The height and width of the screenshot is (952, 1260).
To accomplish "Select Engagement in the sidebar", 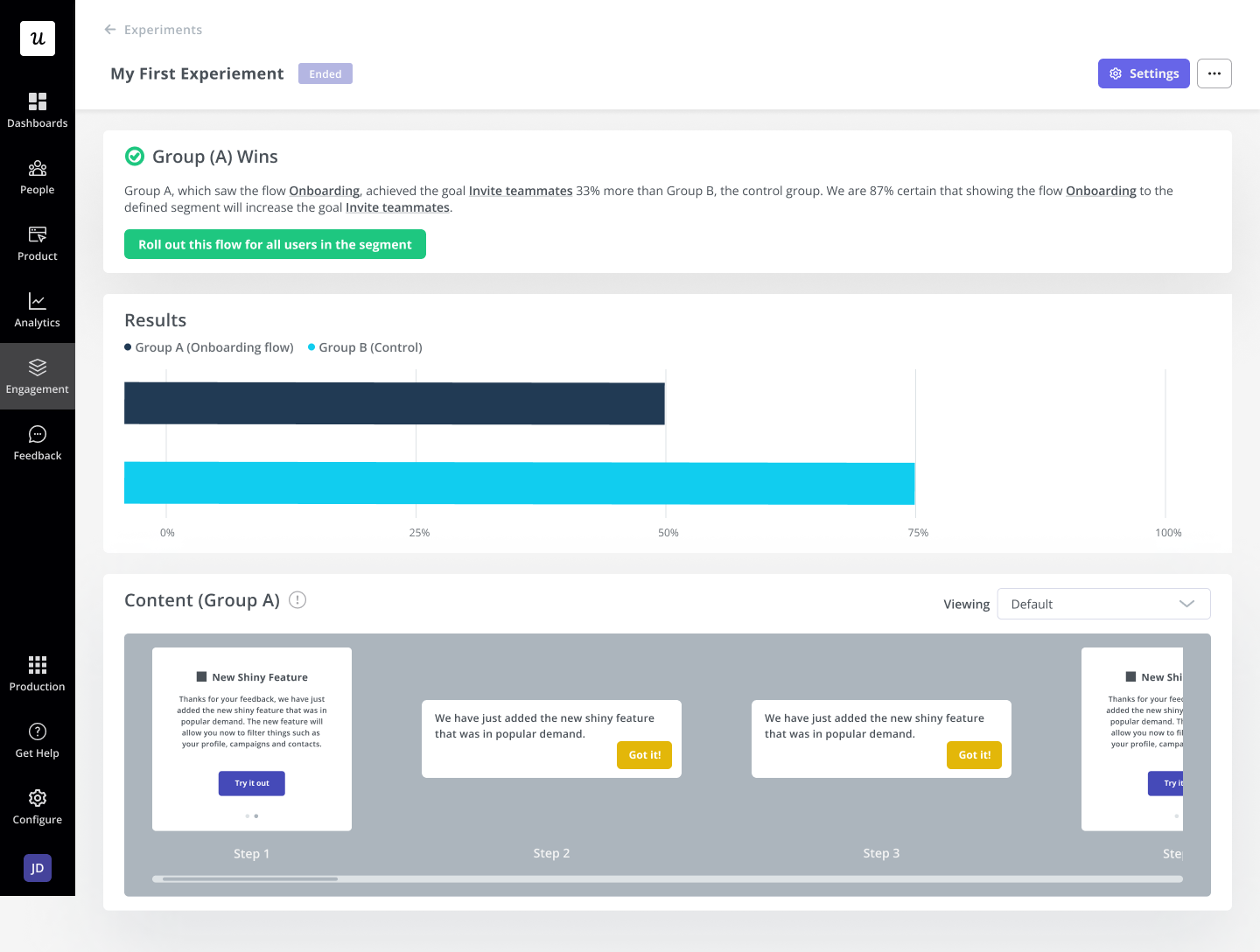I will pos(38,376).
